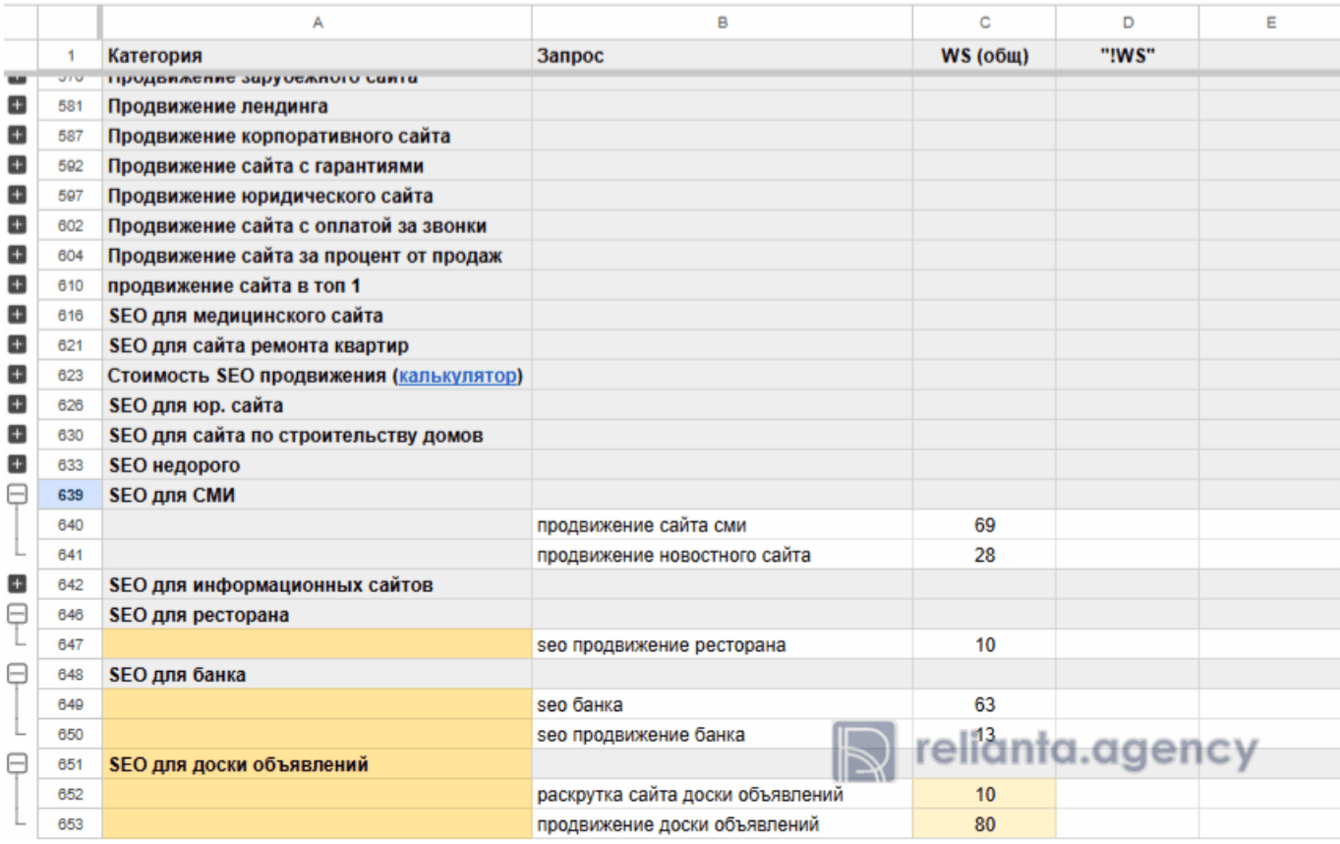Select cell SEO недорого
This screenshot has width=1340, height=844.
pos(317,465)
